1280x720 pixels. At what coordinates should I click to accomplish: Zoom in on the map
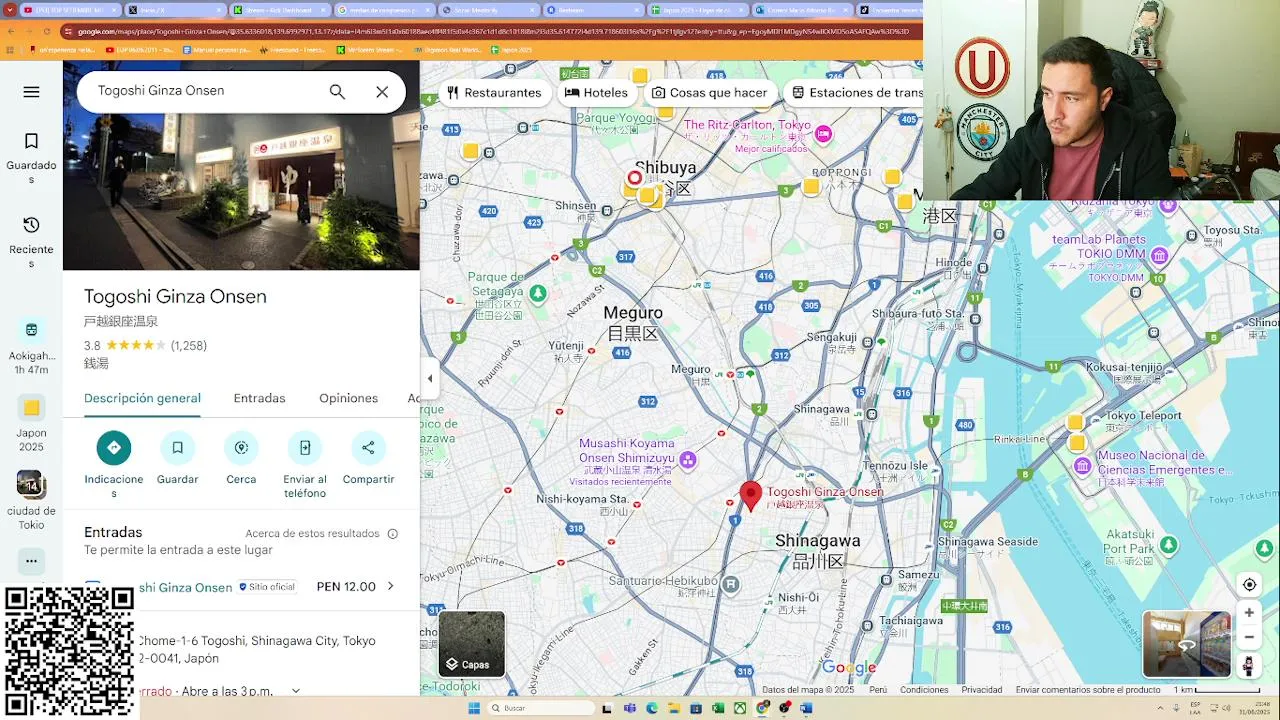pyautogui.click(x=1249, y=613)
